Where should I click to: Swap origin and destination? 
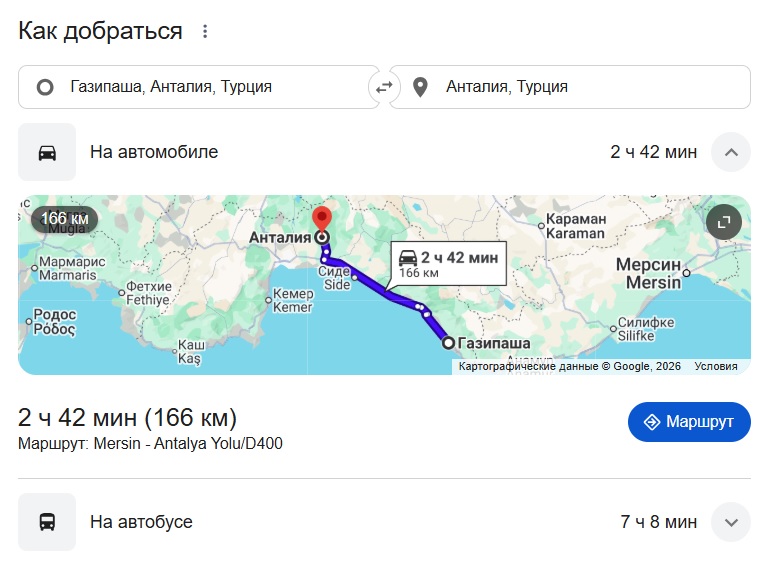384,87
